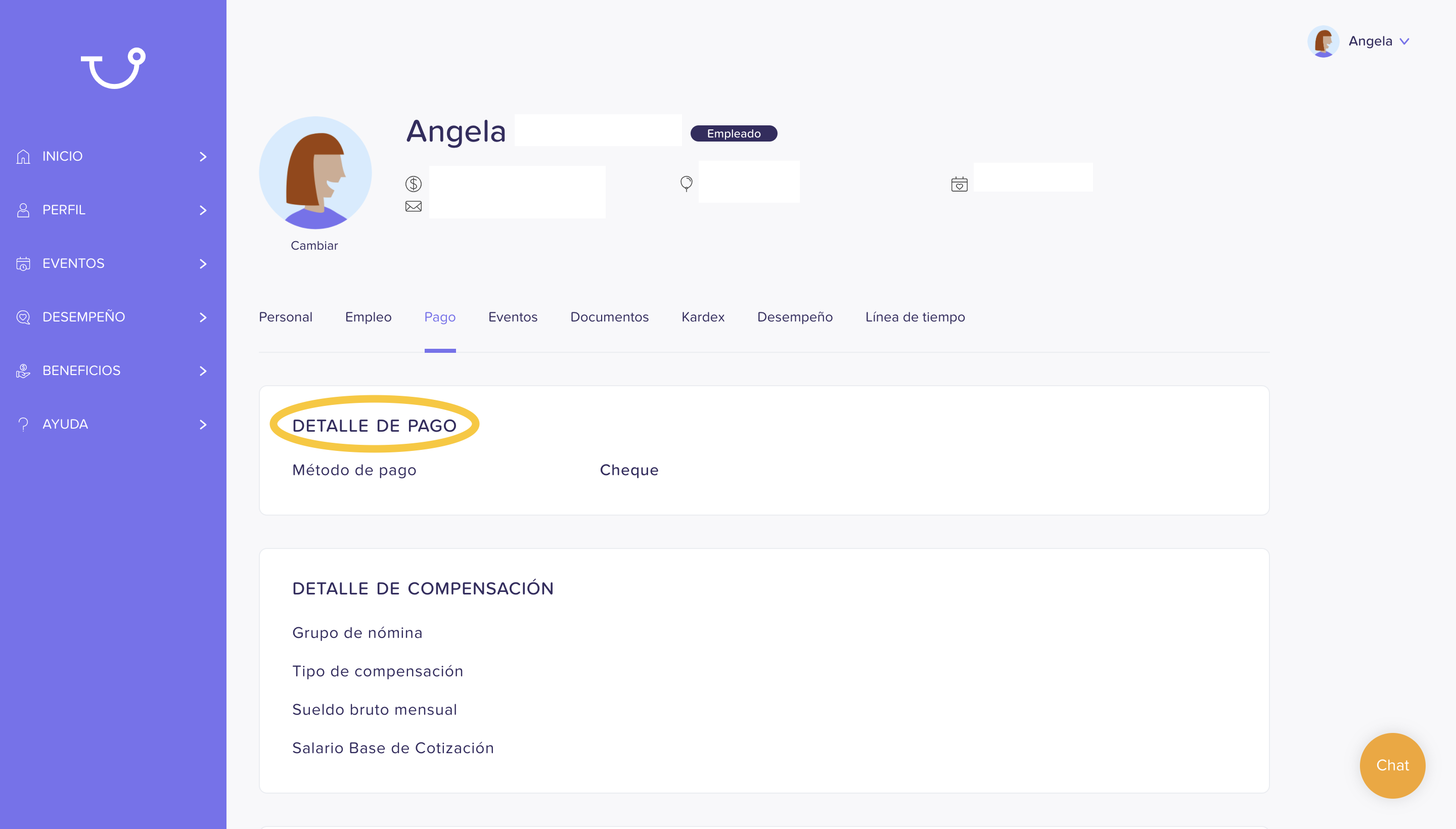The width and height of the screenshot is (1456, 829).
Task: Click the location pin icon
Action: 686,183
